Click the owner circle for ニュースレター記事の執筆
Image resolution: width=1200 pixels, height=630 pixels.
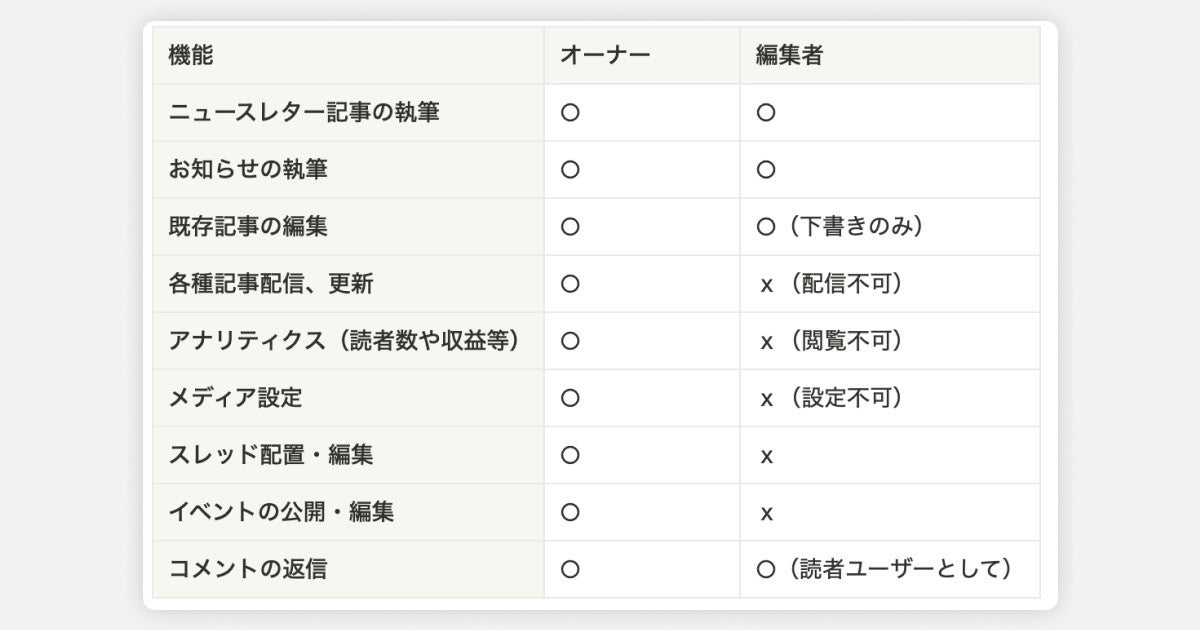click(x=570, y=113)
